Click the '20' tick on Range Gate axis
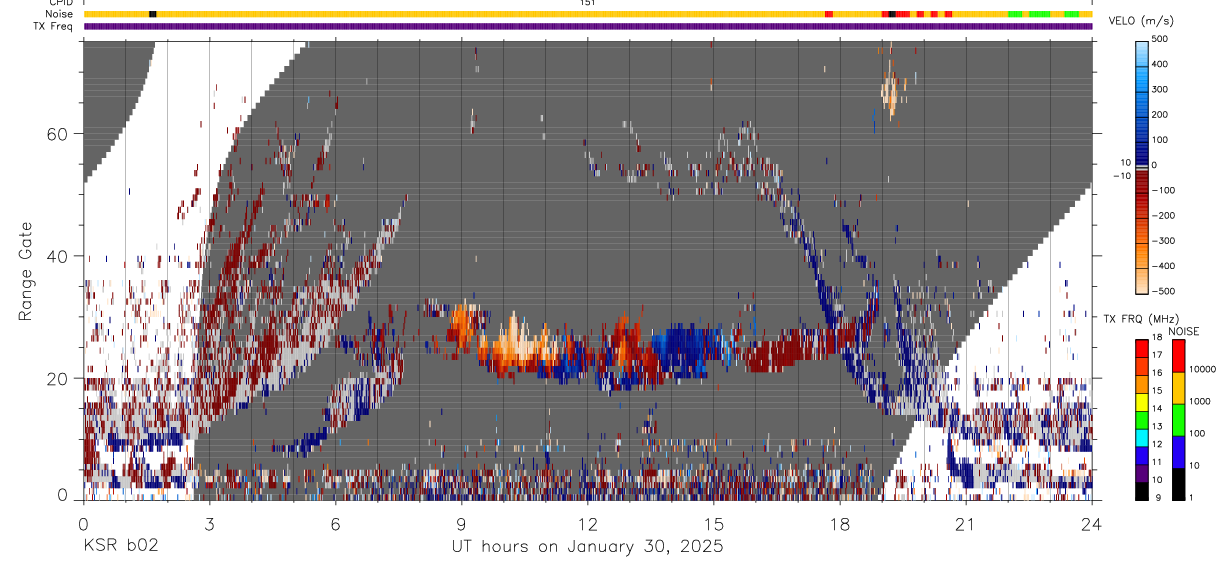1228x567 pixels. 58,379
